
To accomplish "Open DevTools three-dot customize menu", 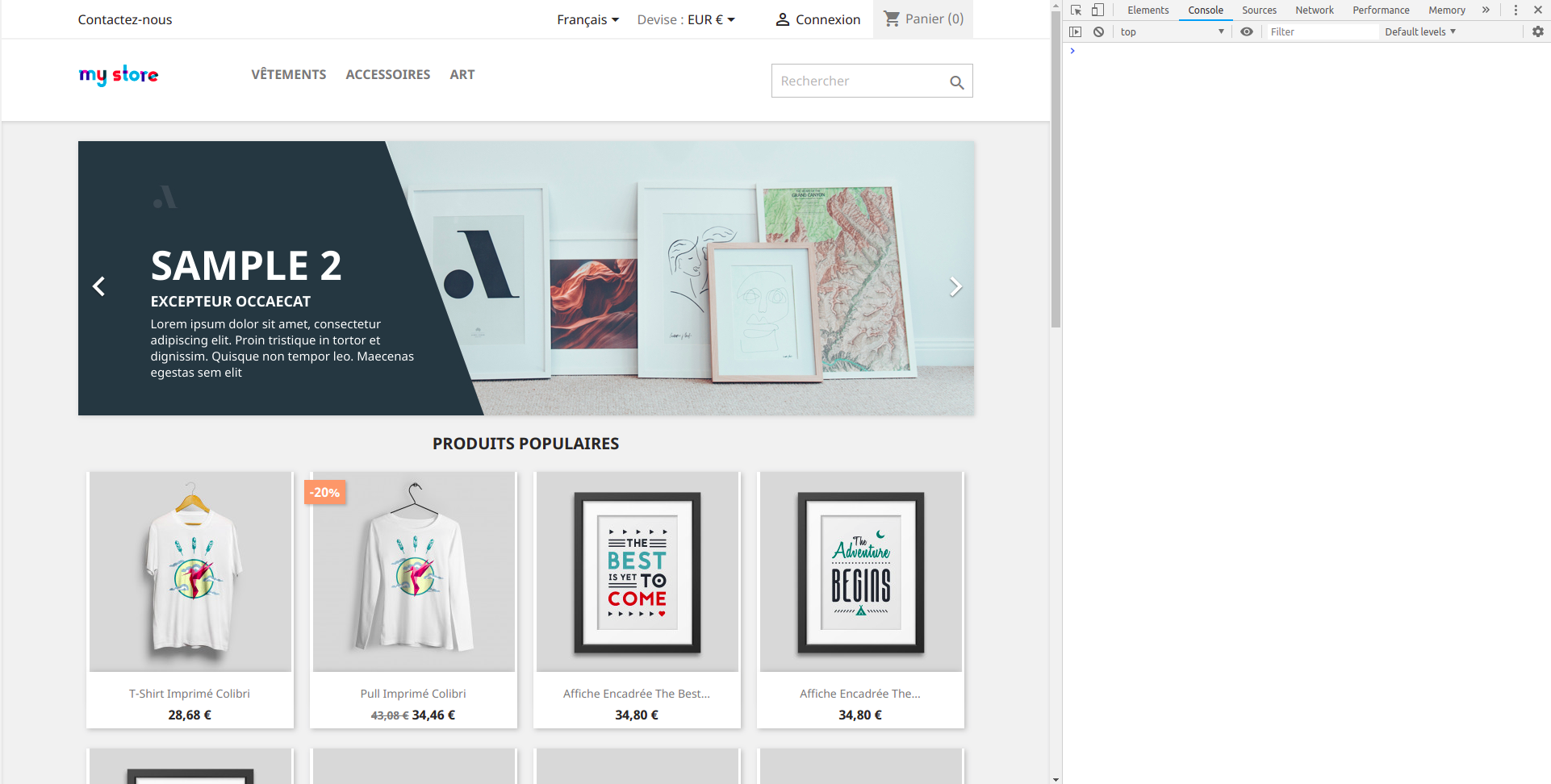I will (1515, 10).
